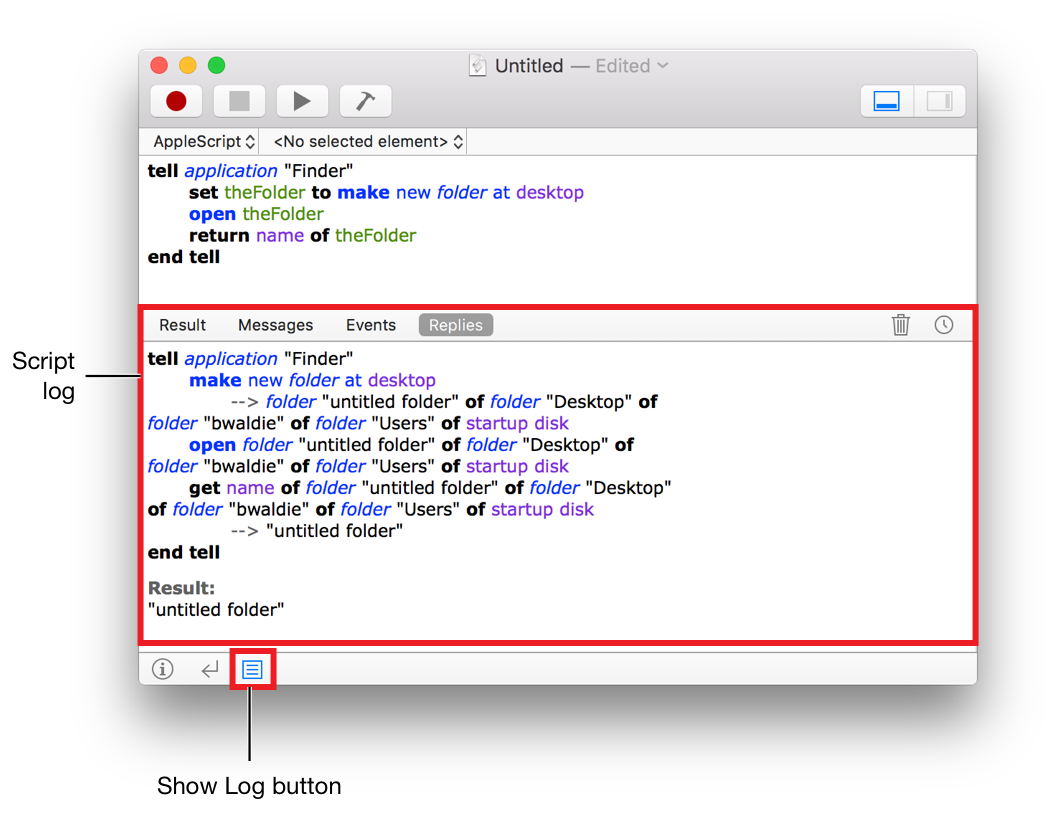The height and width of the screenshot is (813, 1058).
Task: Click 'make new folder at desktop' log line
Action: (312, 381)
